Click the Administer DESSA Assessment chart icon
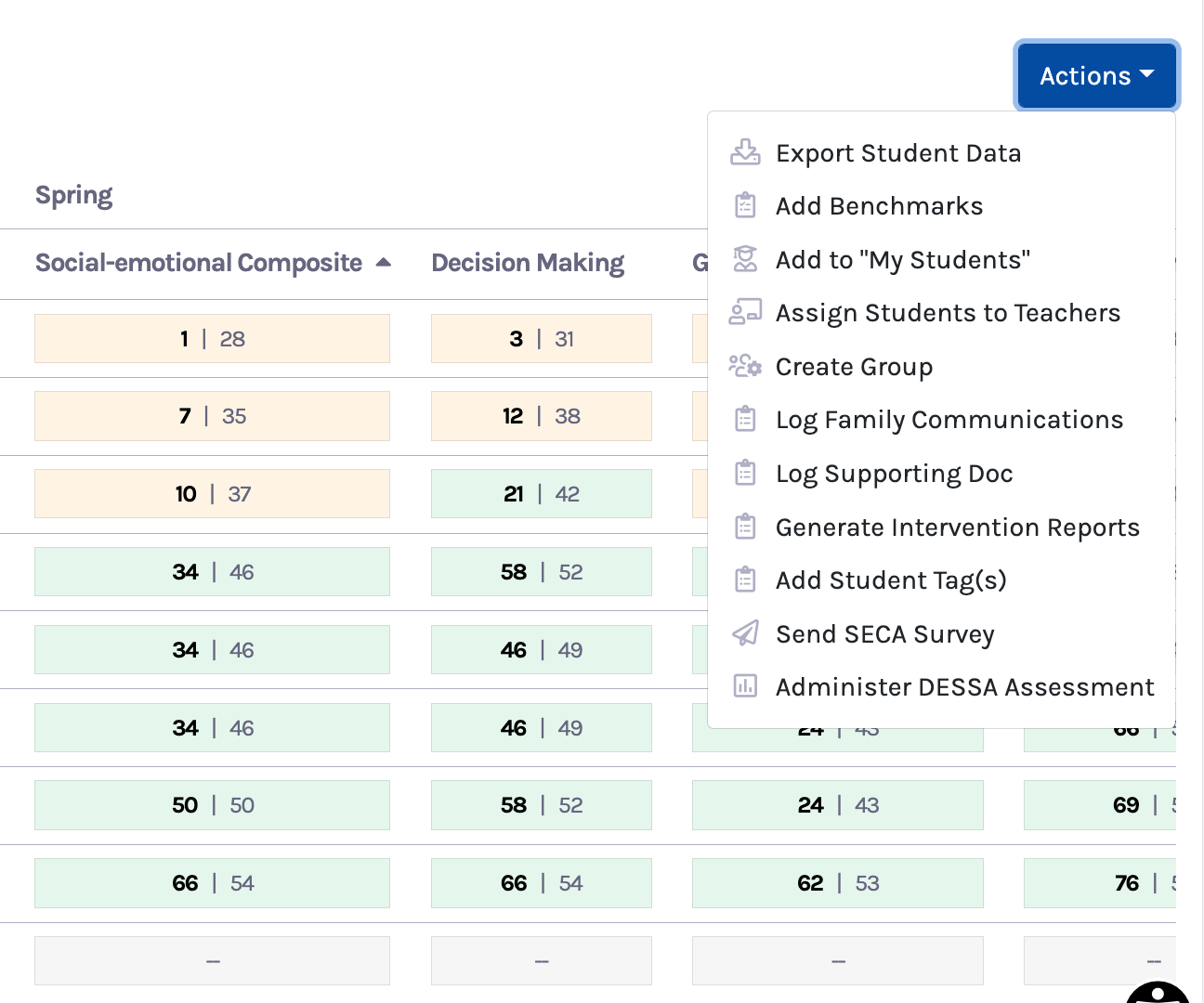Viewport: 1204px width, 1003px height. coord(745,686)
